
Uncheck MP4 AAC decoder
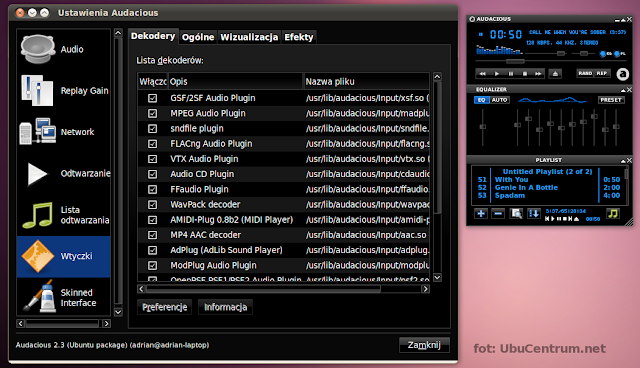[153, 235]
